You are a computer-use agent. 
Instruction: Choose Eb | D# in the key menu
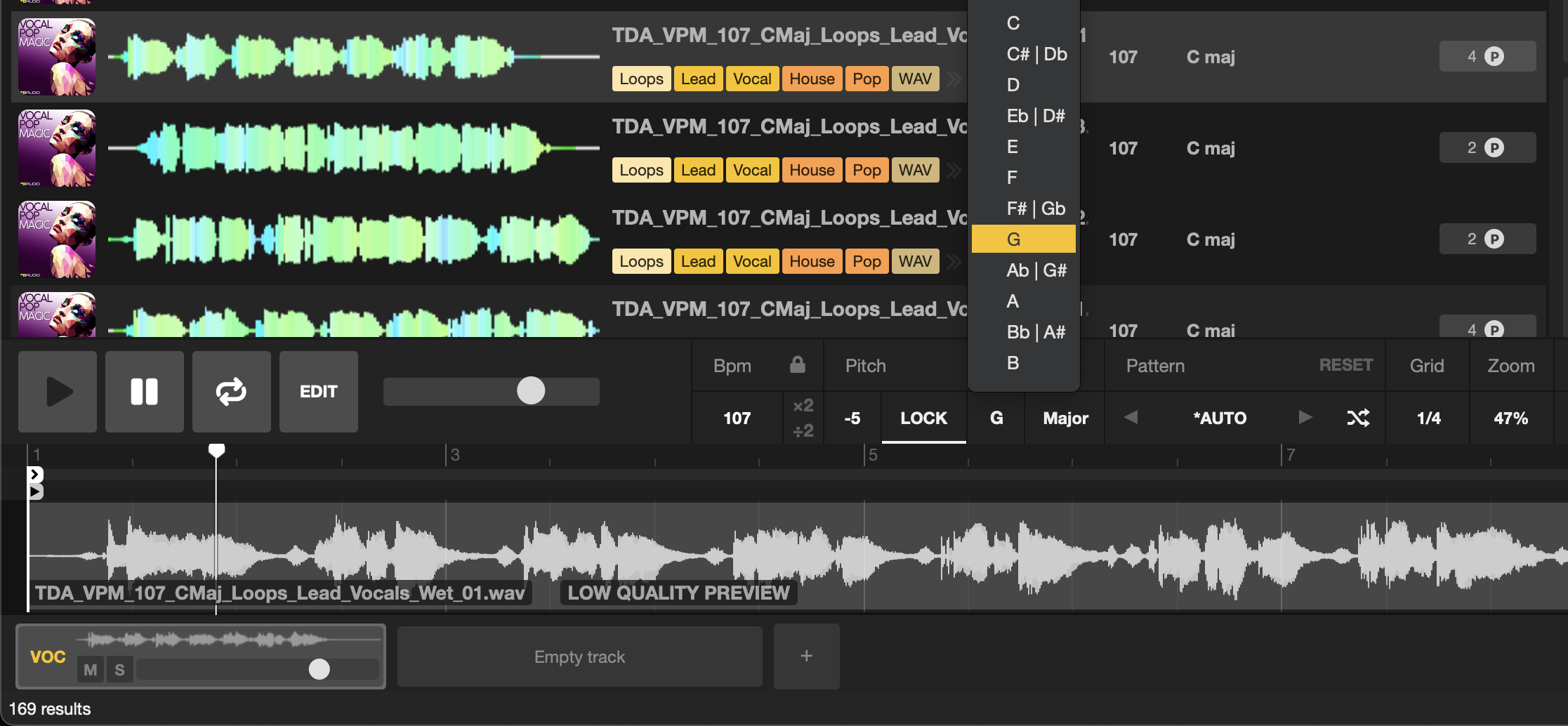[1035, 115]
